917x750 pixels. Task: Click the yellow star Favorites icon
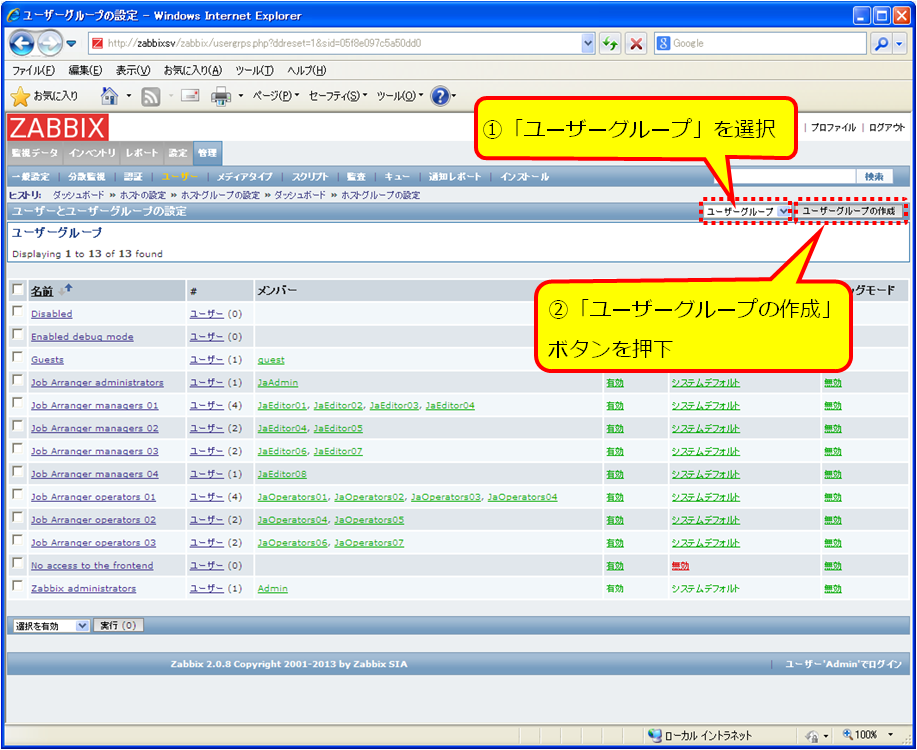point(20,97)
